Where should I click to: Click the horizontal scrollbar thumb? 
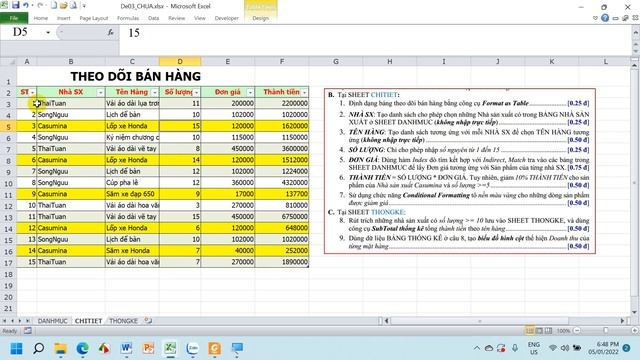click(x=480, y=321)
